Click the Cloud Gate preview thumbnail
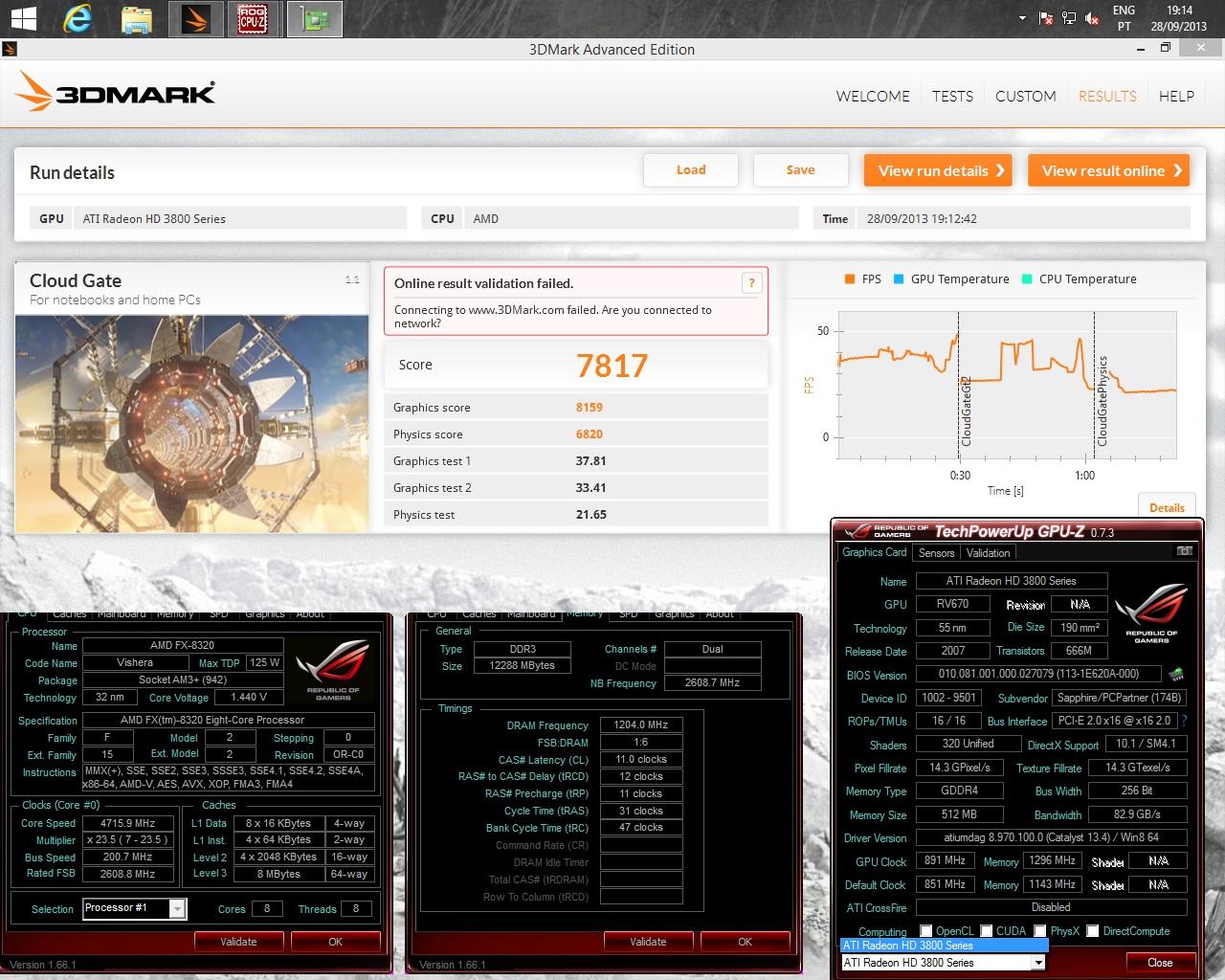Screen dimensions: 1225x980 [192, 423]
